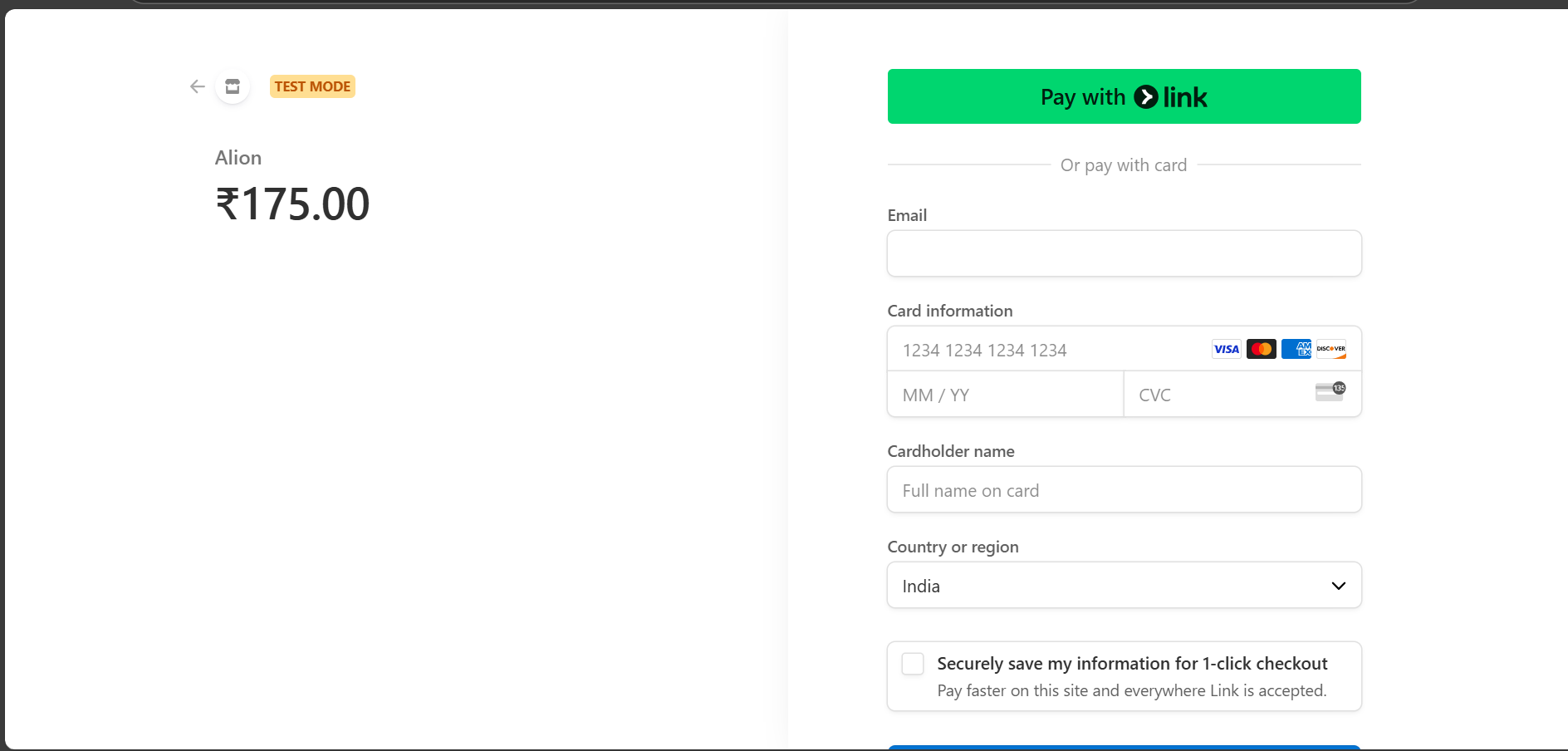The image size is (1568, 751).
Task: Click the ₹175.00 amount text
Action: point(292,204)
